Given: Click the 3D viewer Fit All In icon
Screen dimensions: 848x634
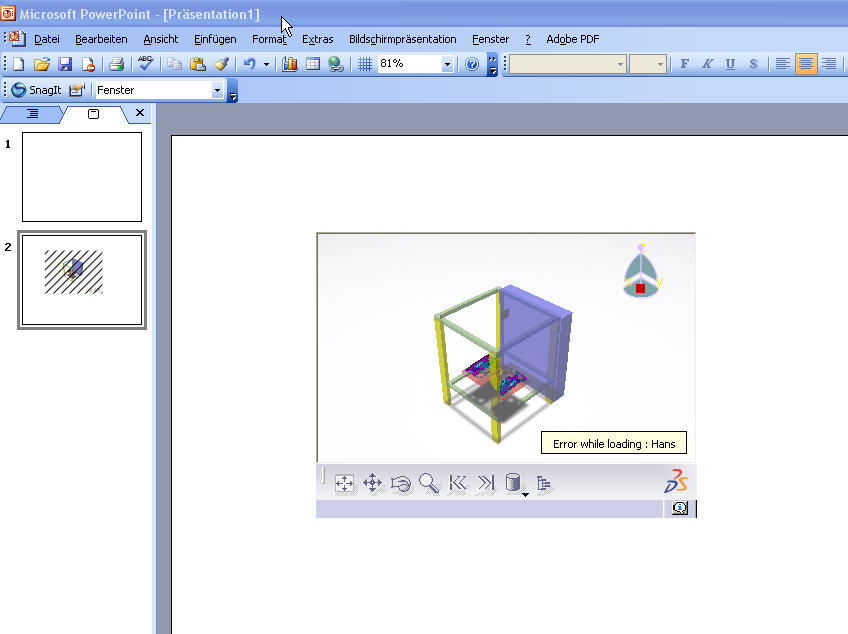Looking at the screenshot, I should tap(344, 483).
